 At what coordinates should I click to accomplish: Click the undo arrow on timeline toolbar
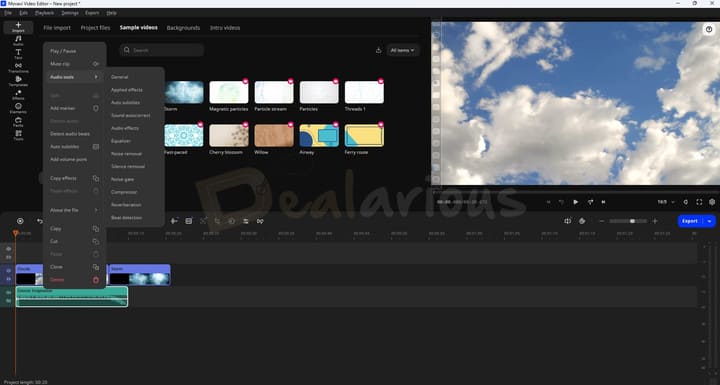(x=40, y=221)
